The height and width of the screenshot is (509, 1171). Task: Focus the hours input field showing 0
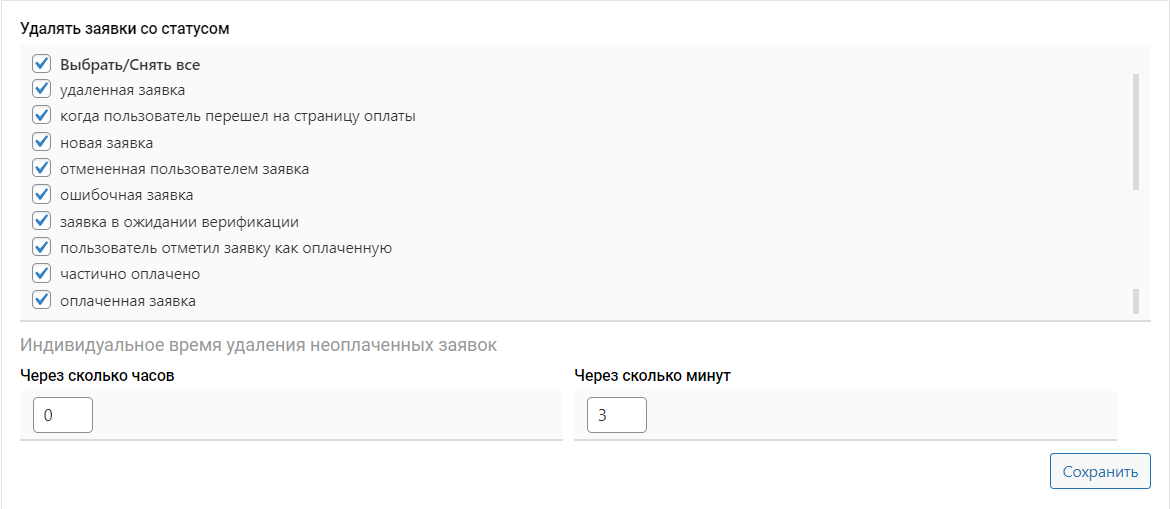coord(63,415)
